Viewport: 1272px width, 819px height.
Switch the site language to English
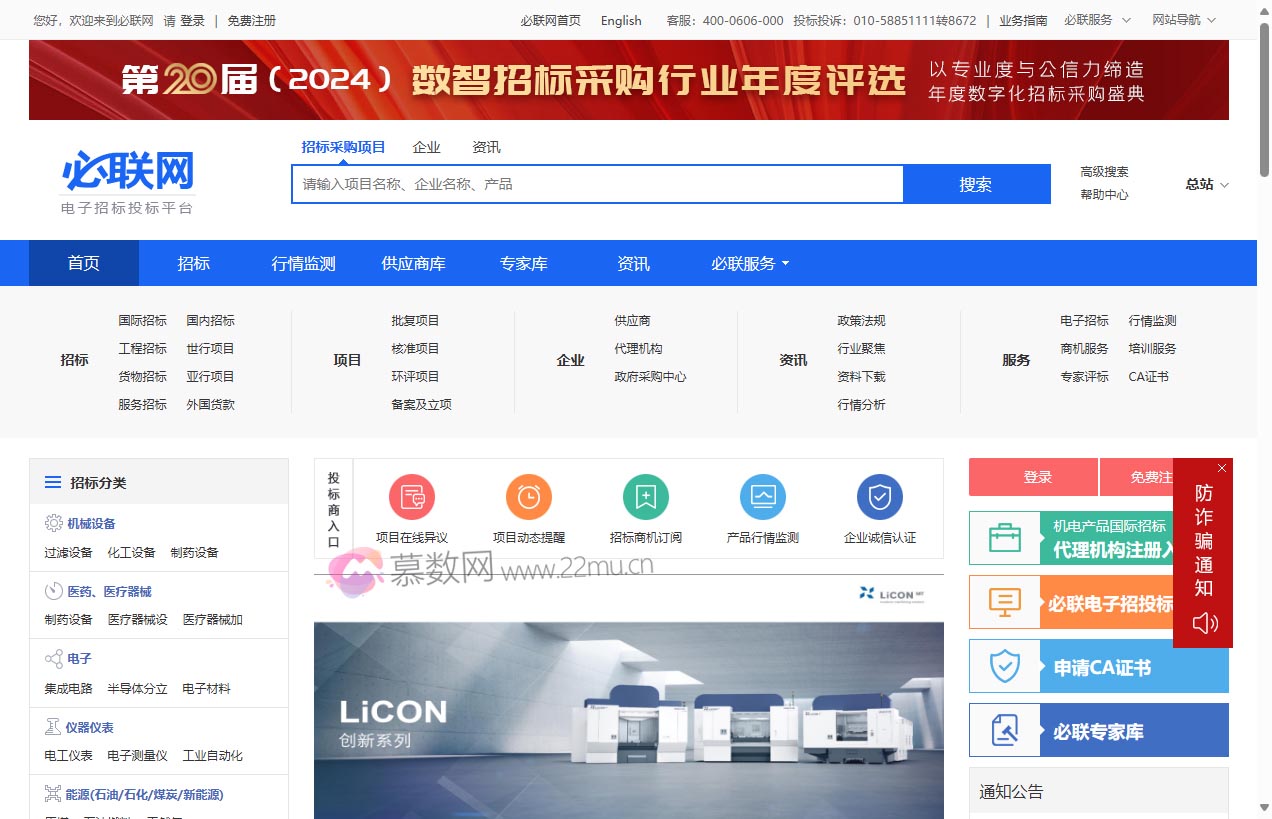[x=620, y=20]
